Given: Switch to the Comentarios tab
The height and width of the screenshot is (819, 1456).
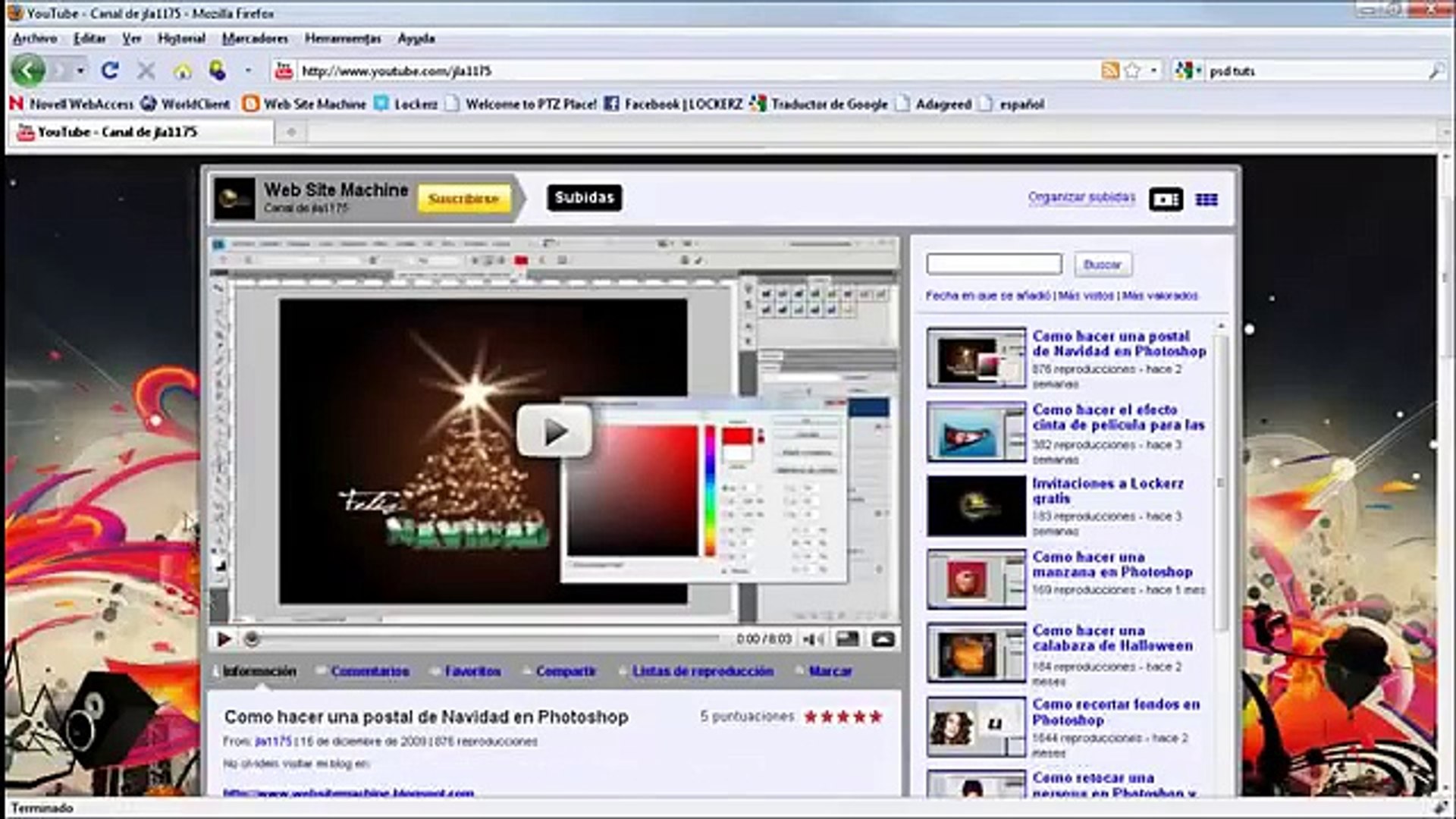Looking at the screenshot, I should pyautogui.click(x=369, y=671).
